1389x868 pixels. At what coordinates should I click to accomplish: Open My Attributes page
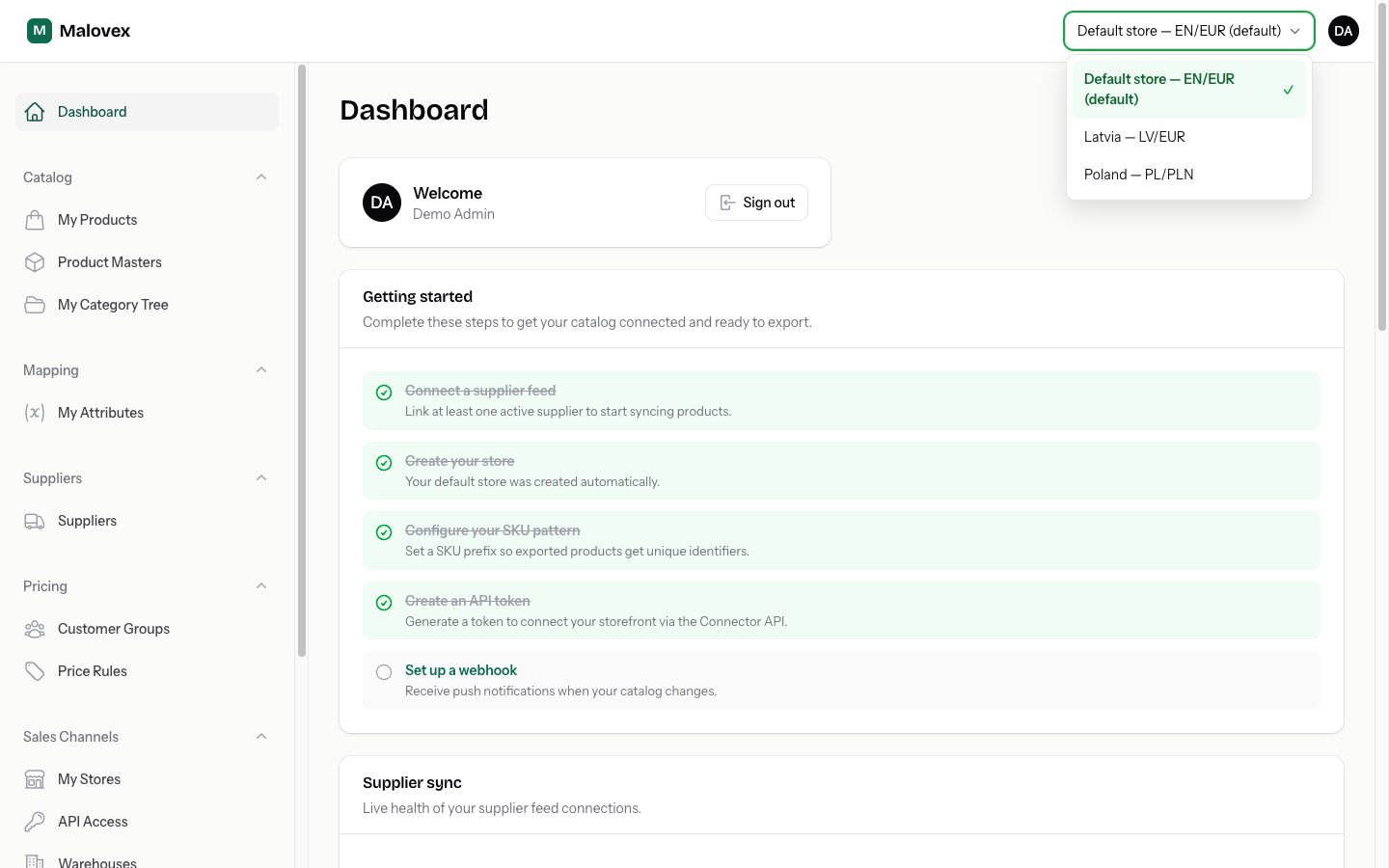click(147, 413)
